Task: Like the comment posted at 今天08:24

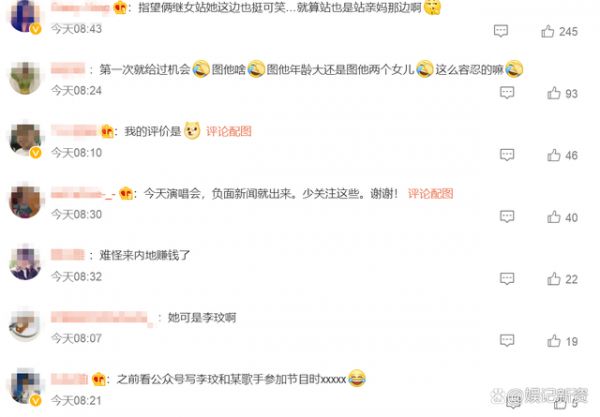Action: [554, 93]
